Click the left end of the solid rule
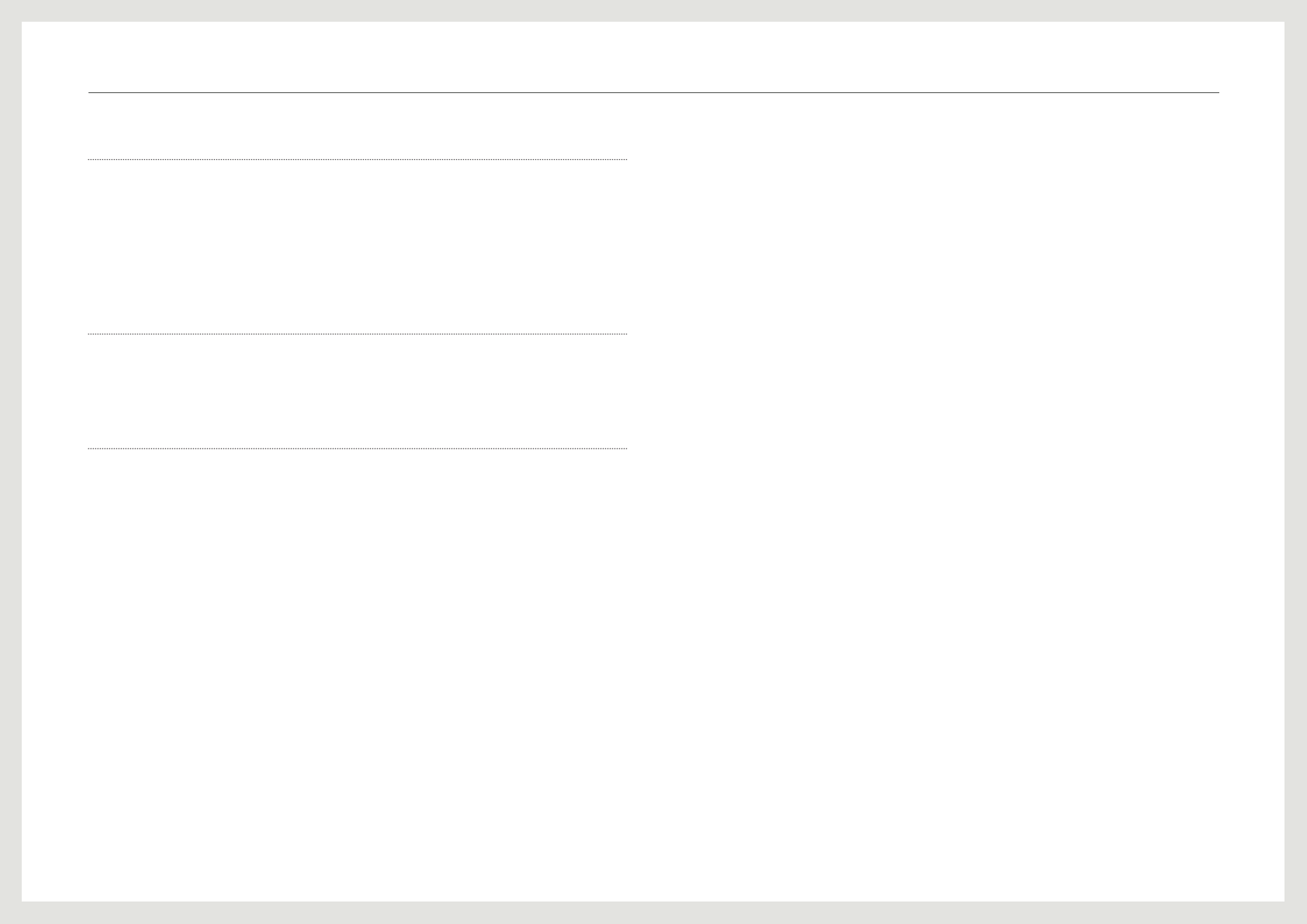The width and height of the screenshot is (1307, 924). [90, 92]
